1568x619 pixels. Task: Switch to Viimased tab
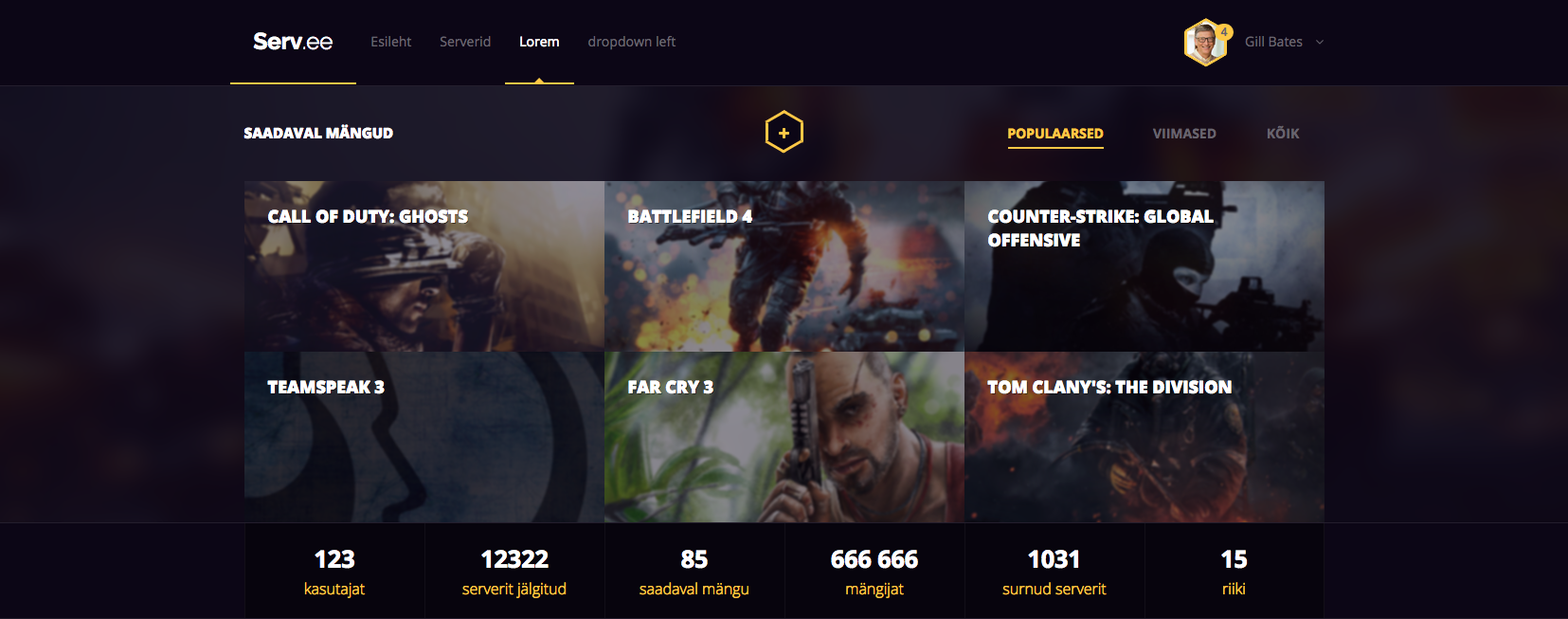(1184, 134)
